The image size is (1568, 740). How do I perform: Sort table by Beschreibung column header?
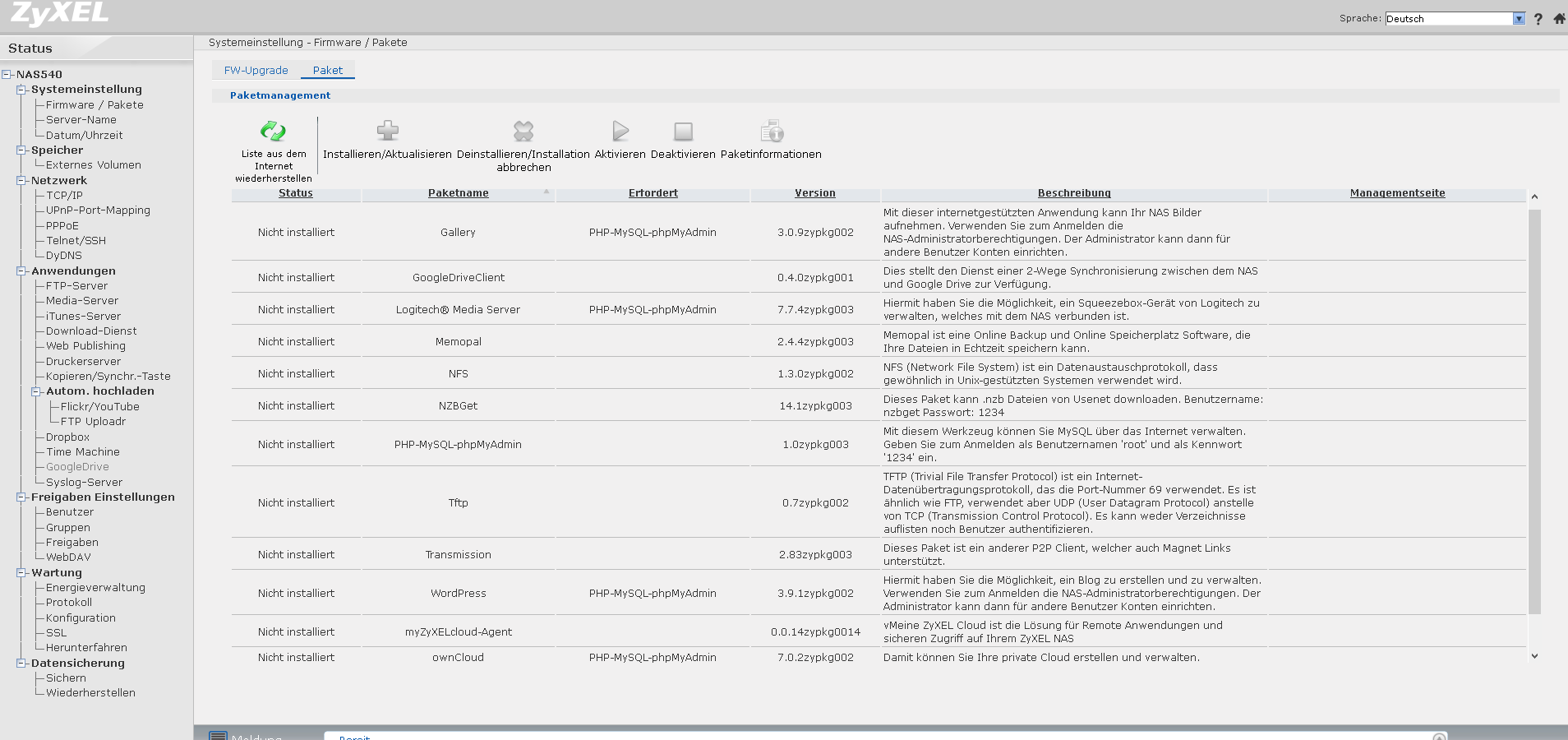(1074, 193)
